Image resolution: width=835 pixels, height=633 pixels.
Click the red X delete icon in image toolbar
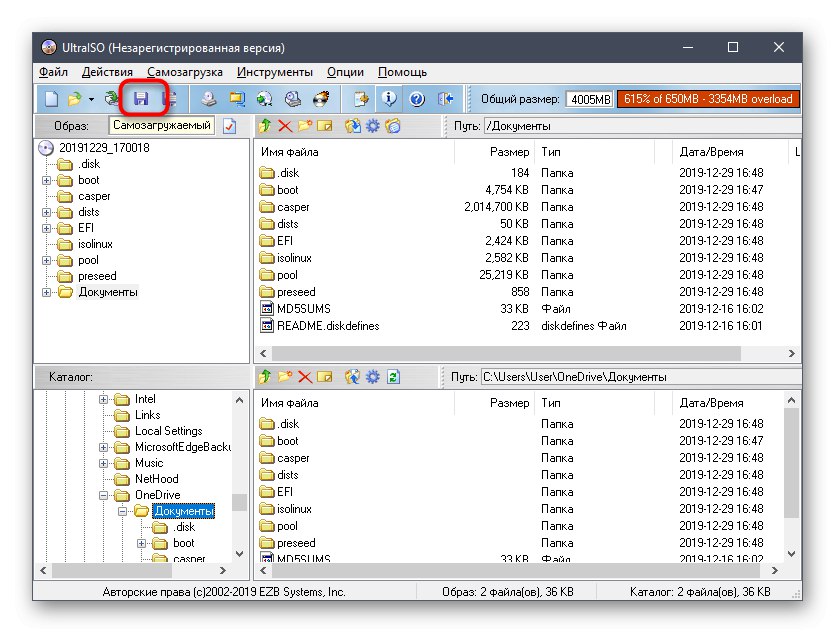pos(285,126)
